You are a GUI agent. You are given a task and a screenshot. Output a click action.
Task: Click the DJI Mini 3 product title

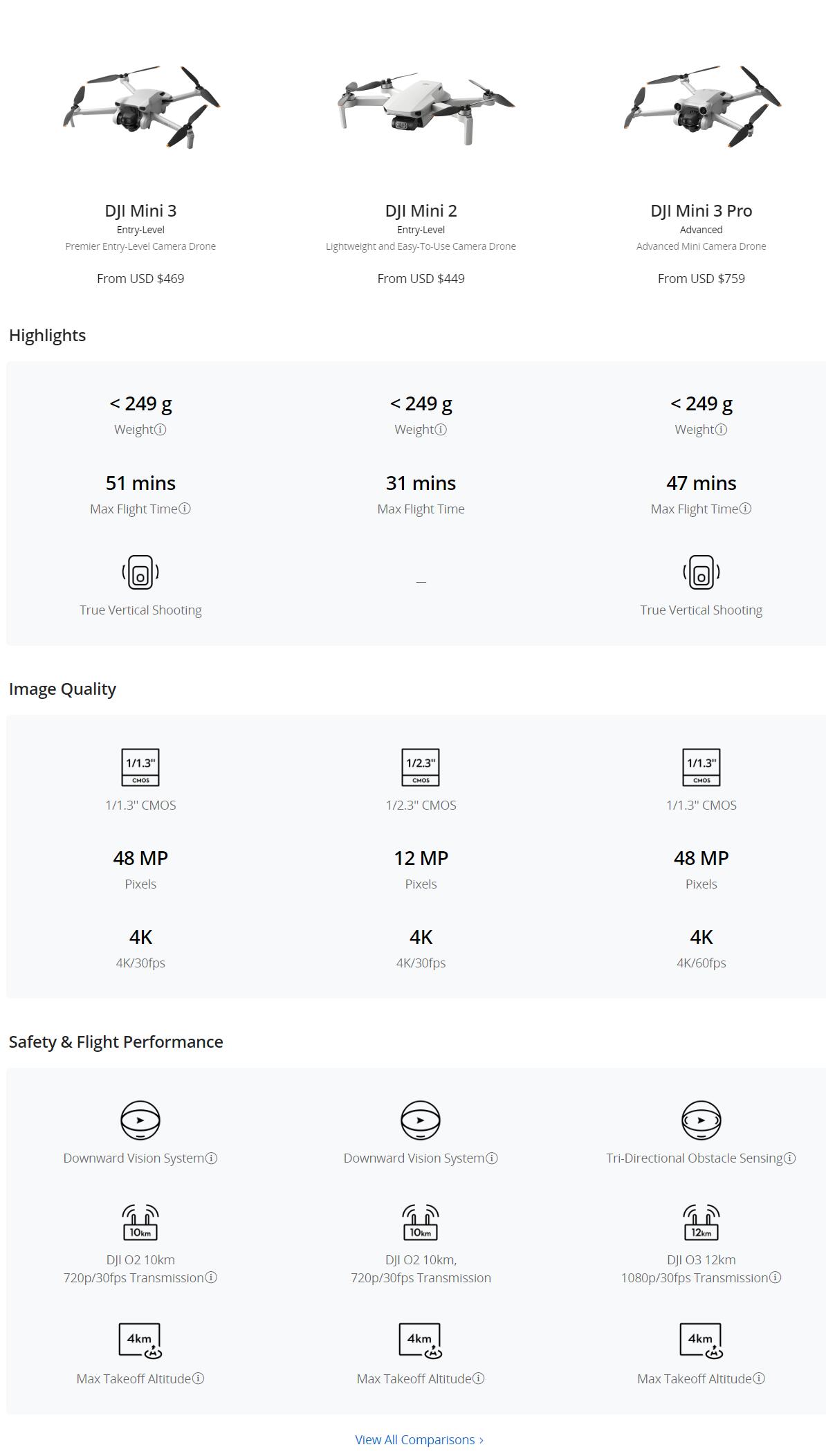point(140,210)
